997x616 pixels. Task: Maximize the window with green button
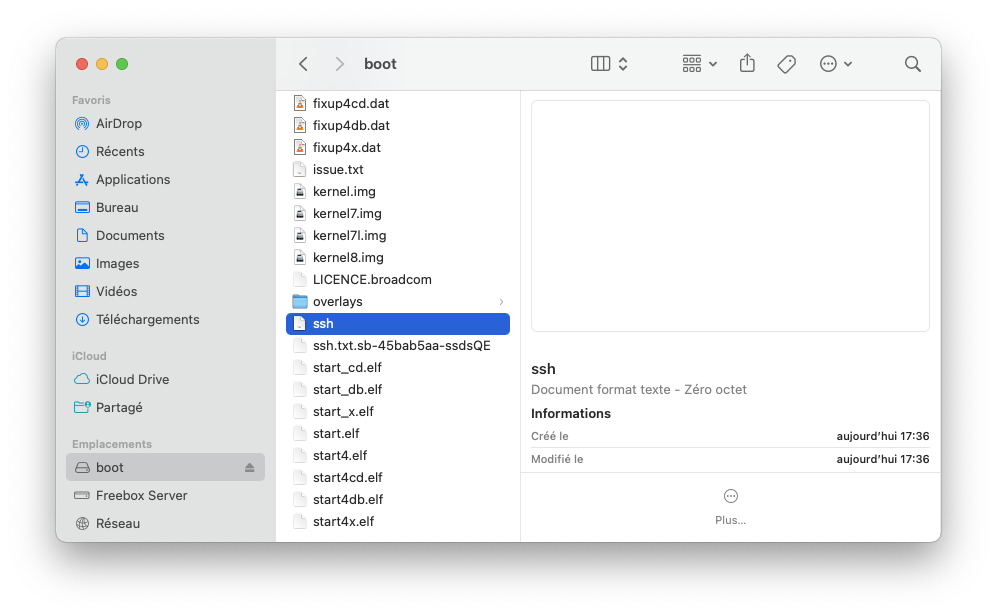coord(122,64)
